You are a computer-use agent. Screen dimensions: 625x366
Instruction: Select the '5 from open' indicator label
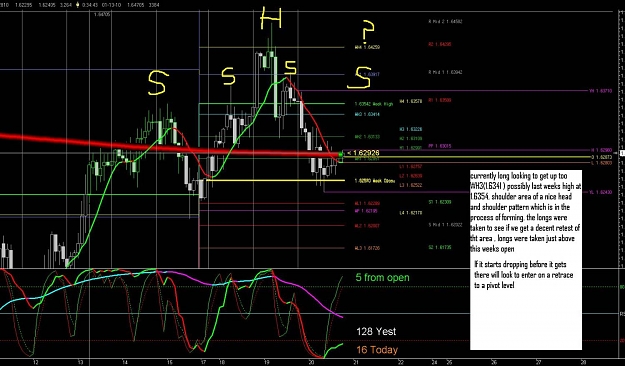(x=382, y=277)
